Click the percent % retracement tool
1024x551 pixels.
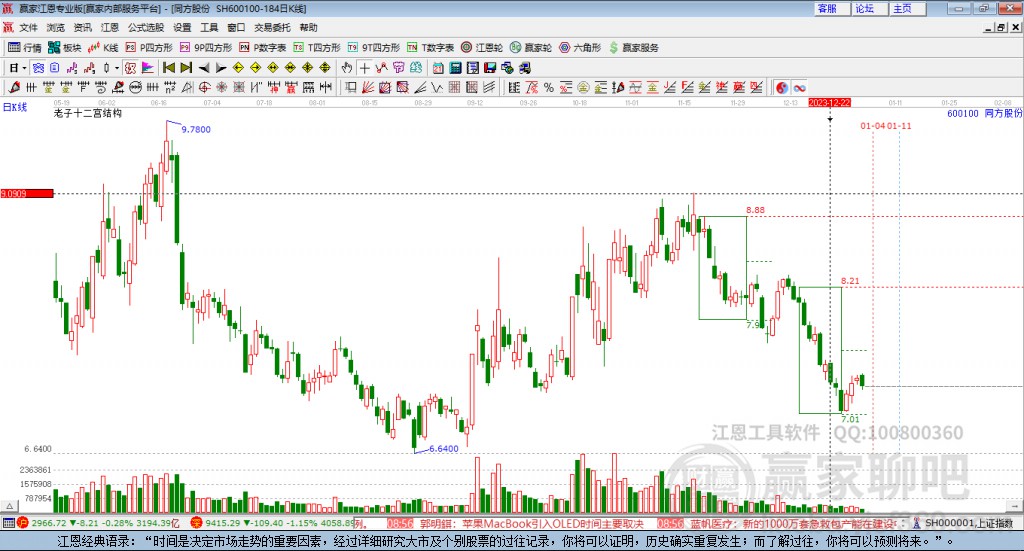(x=549, y=87)
